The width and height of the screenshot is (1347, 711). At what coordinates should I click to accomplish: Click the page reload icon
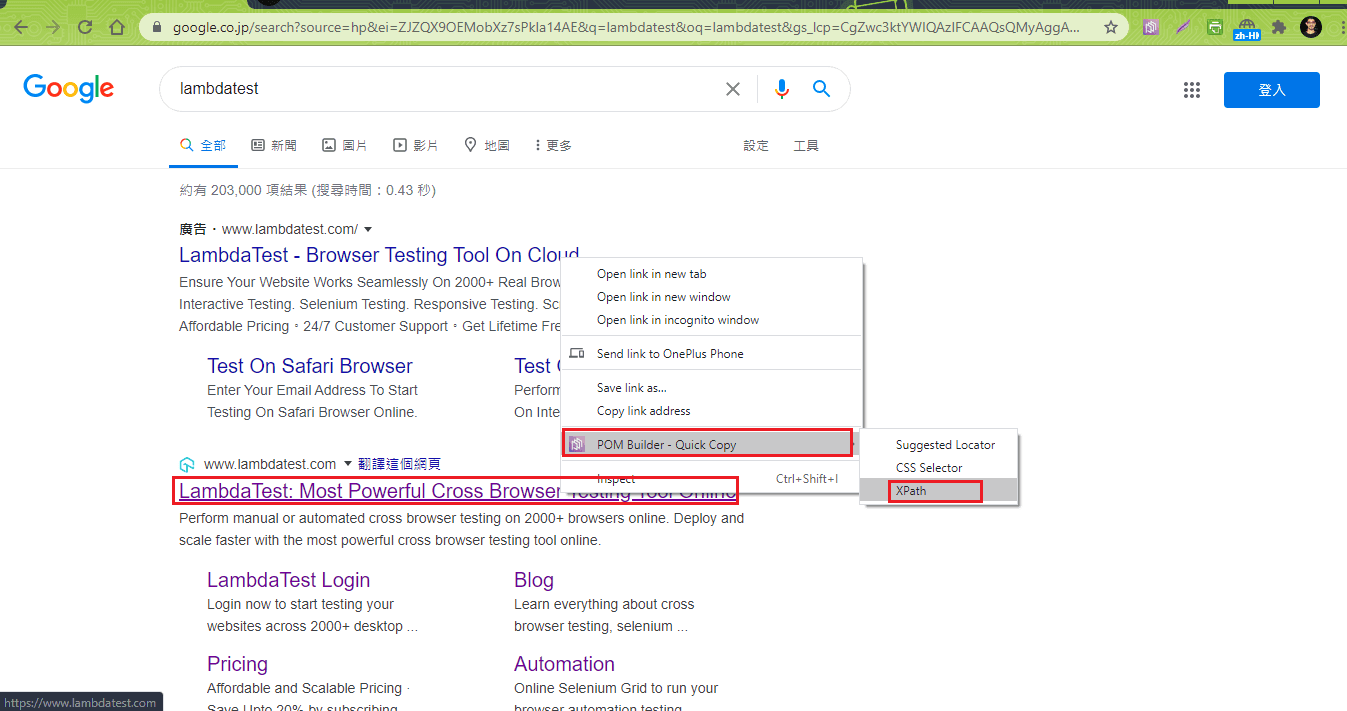85,26
